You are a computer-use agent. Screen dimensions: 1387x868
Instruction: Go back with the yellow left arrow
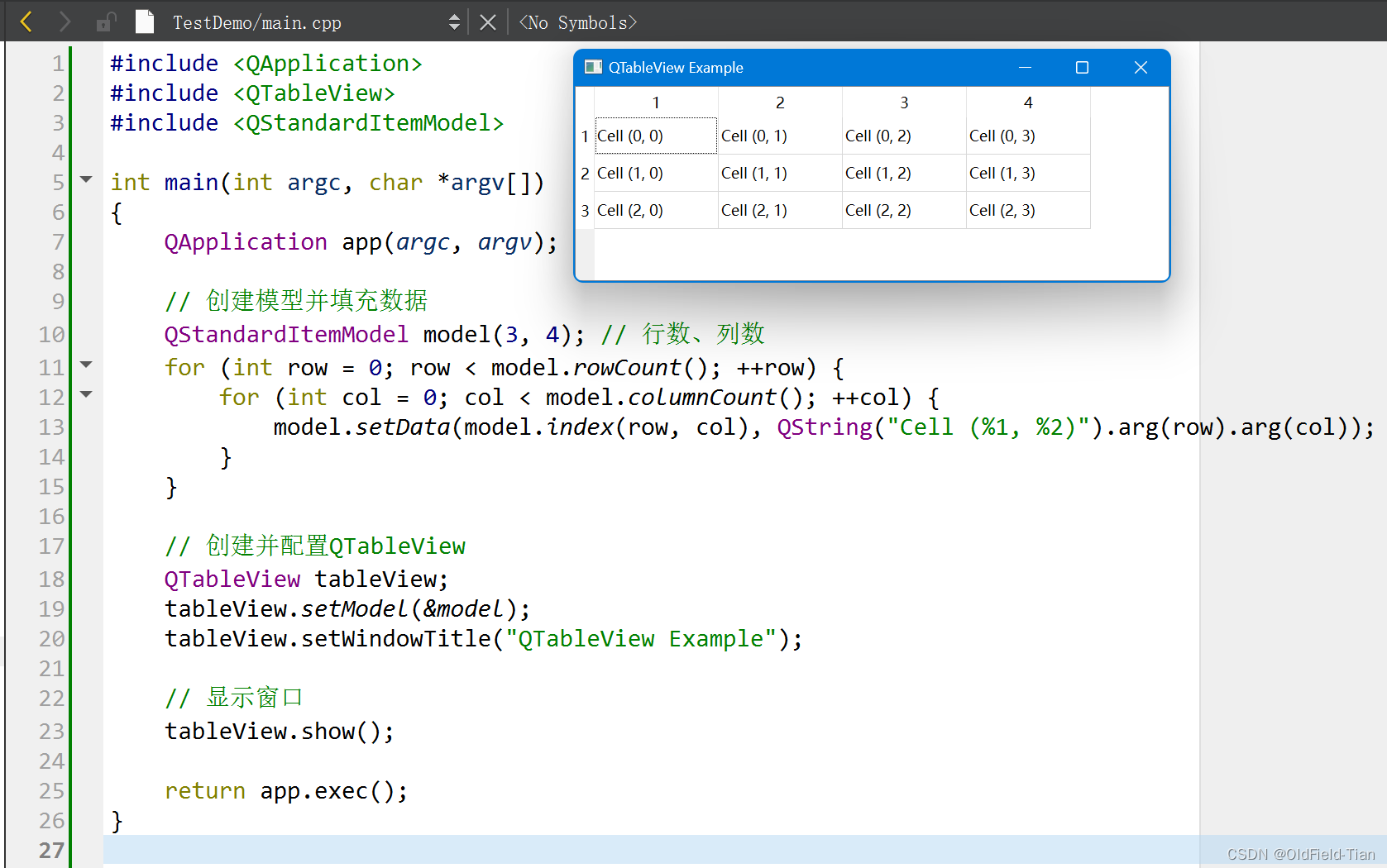[x=26, y=22]
